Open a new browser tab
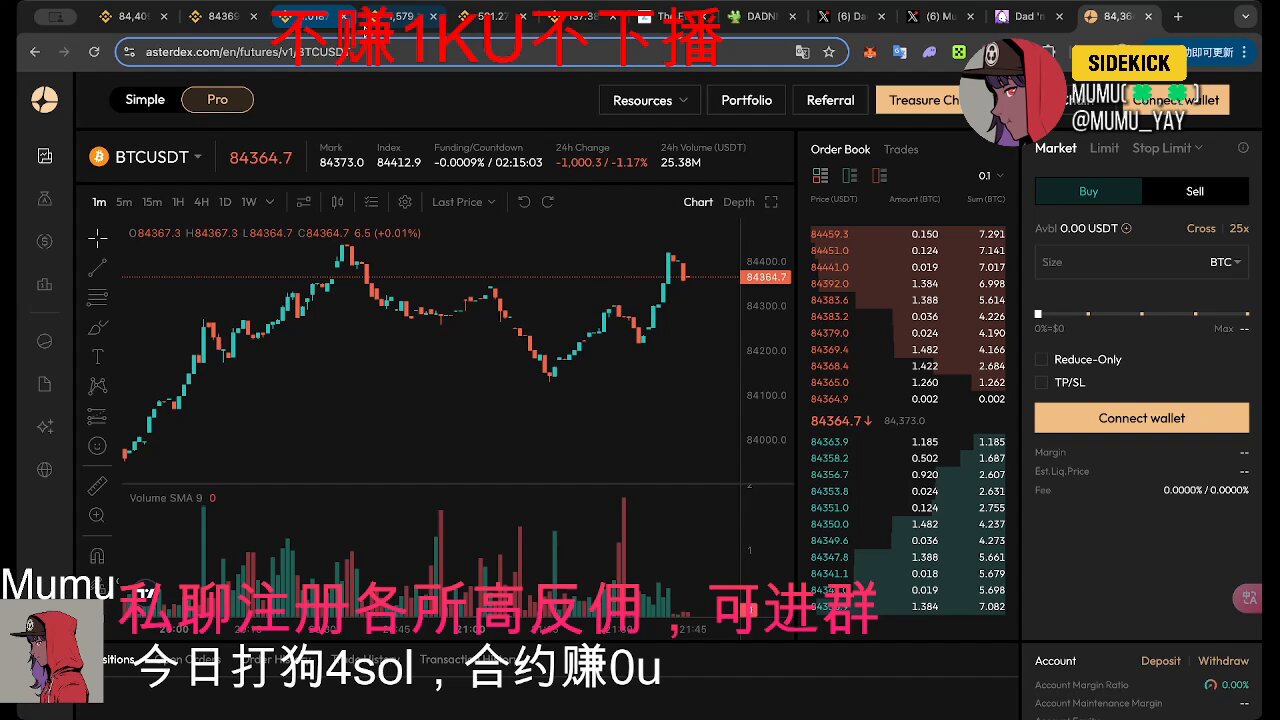 coord(1178,16)
